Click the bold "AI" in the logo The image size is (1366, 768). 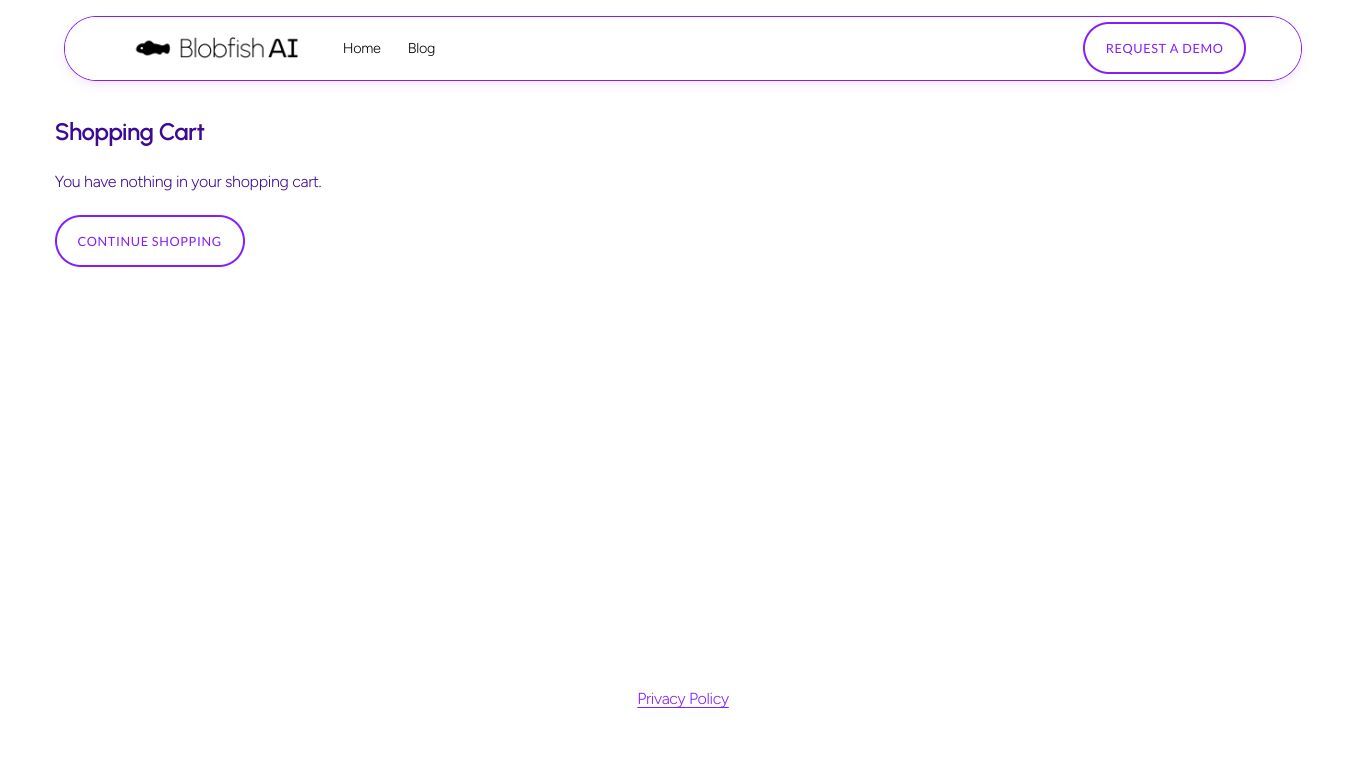283,48
